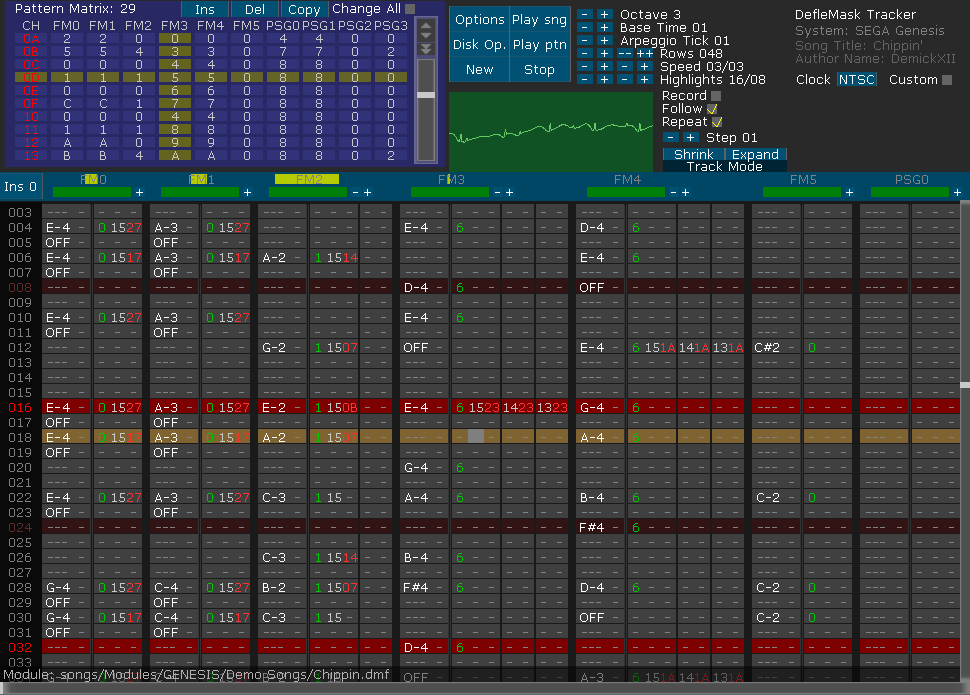970x695 pixels.
Task: Remove an effect column from FM3
Action: point(497,192)
